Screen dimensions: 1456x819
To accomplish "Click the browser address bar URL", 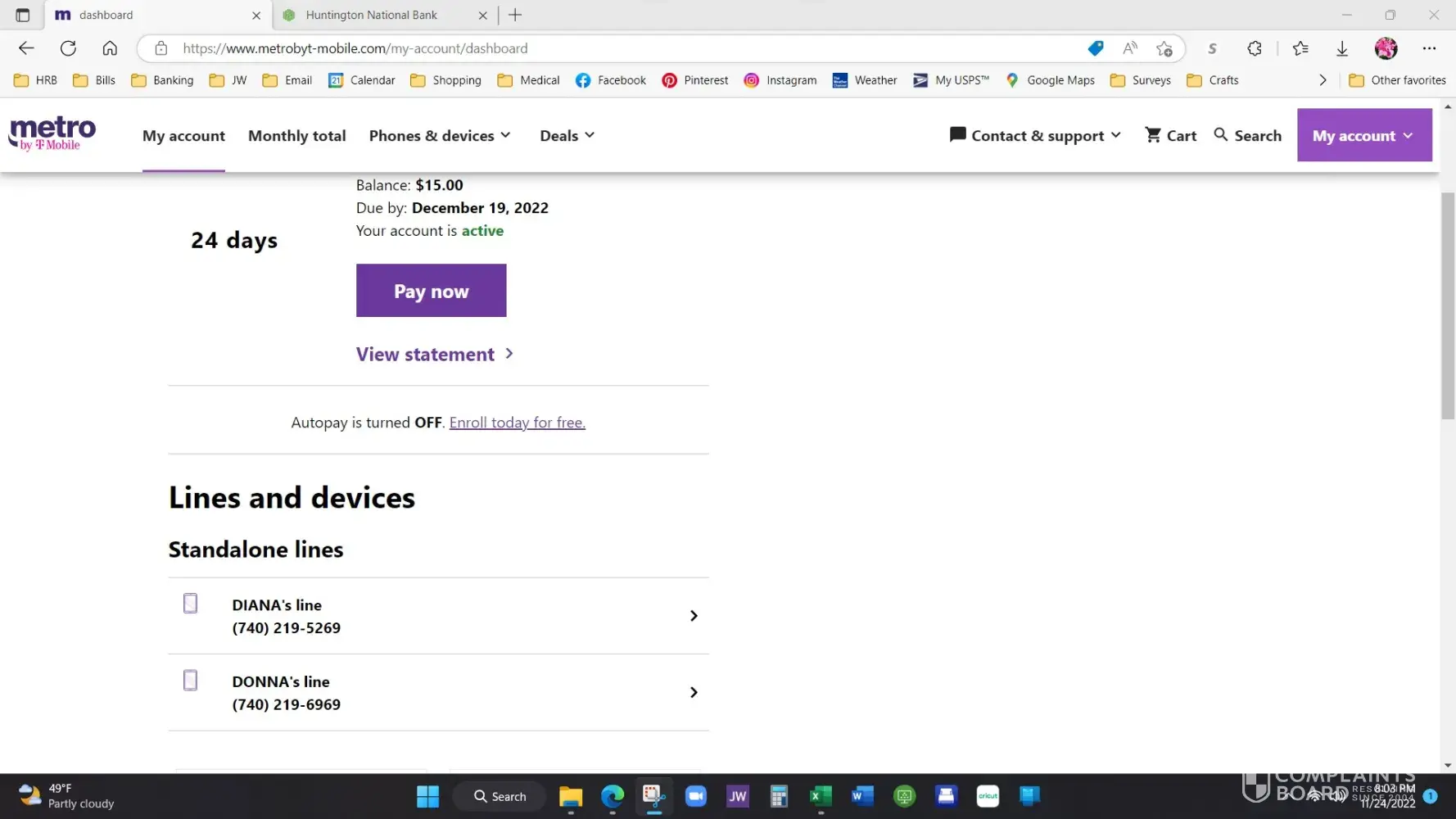I will click(355, 48).
